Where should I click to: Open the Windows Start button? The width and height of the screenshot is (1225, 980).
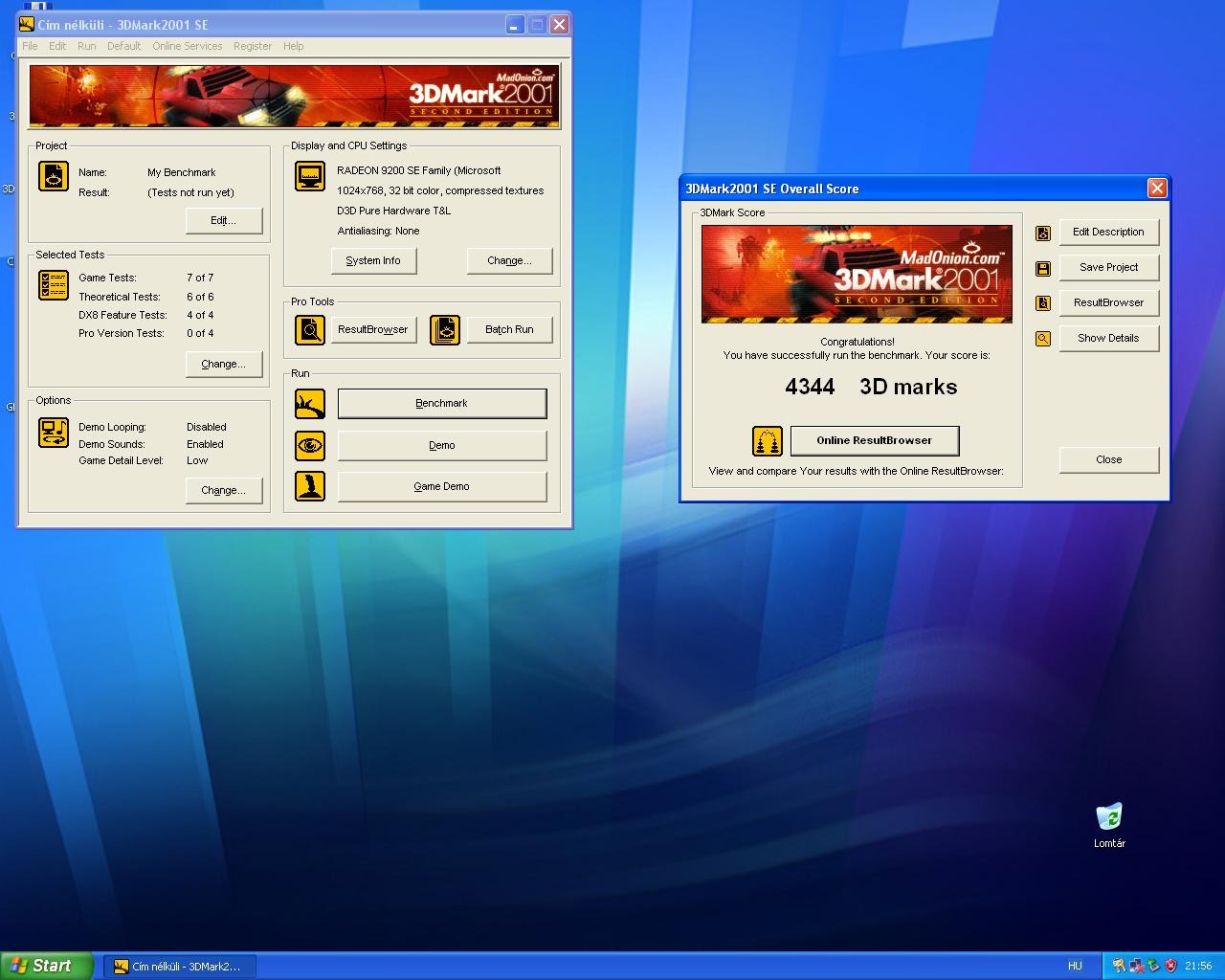(47, 966)
